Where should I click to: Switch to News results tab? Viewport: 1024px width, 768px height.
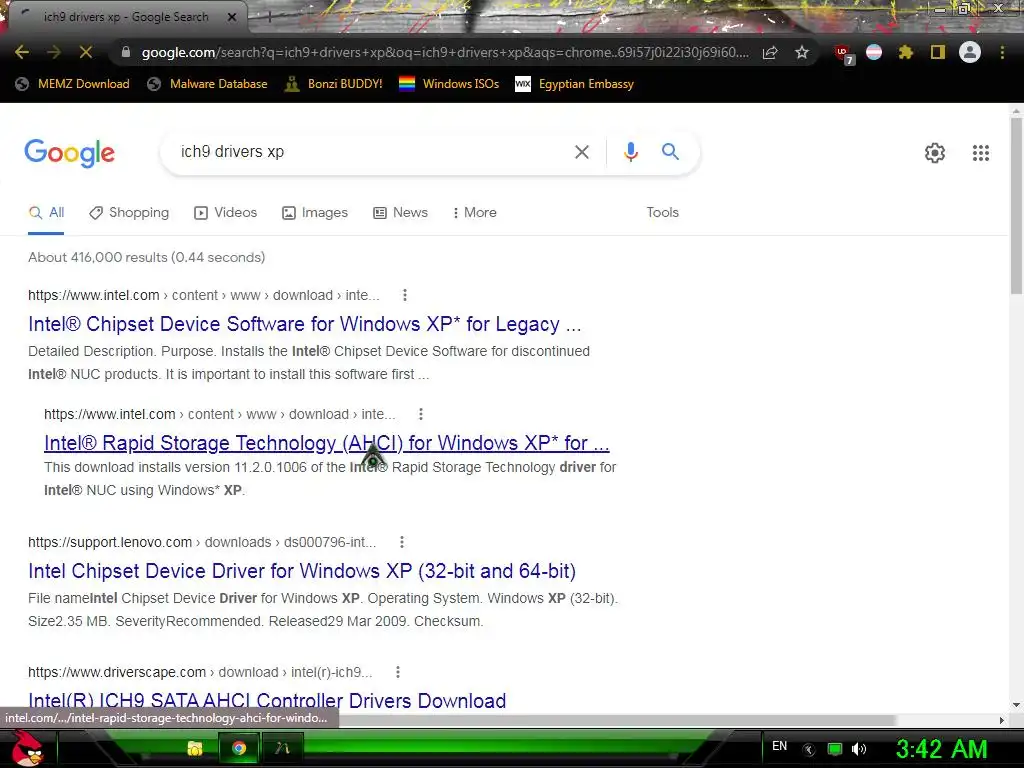pos(400,212)
